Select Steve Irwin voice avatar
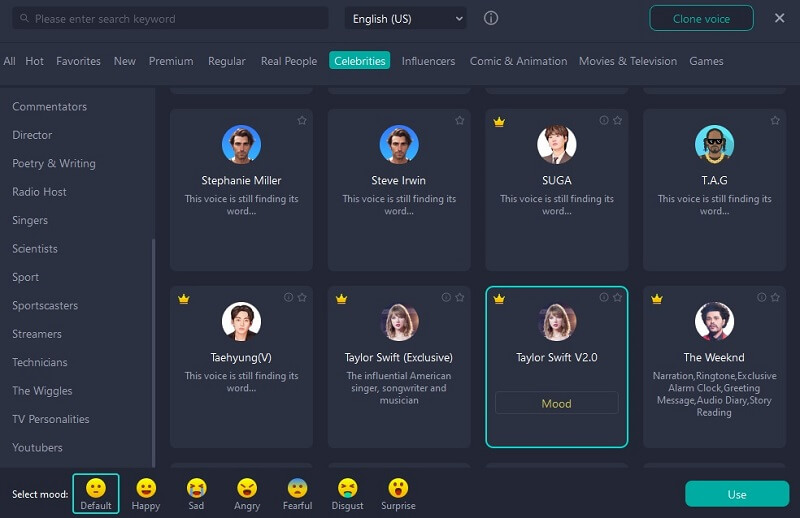Screen dimensions: 800x518 tap(399, 144)
